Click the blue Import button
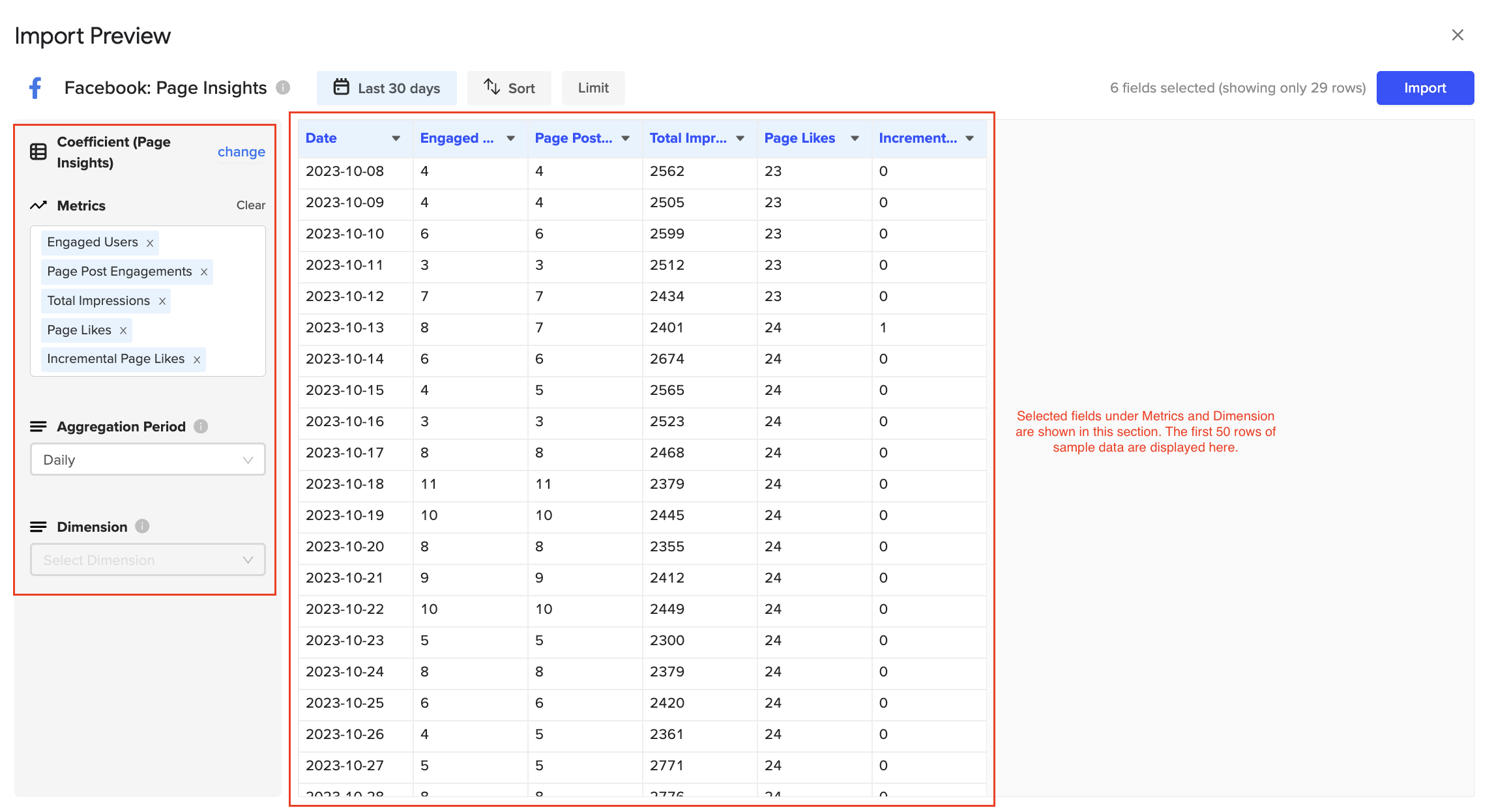The width and height of the screenshot is (1494, 812). [x=1425, y=88]
